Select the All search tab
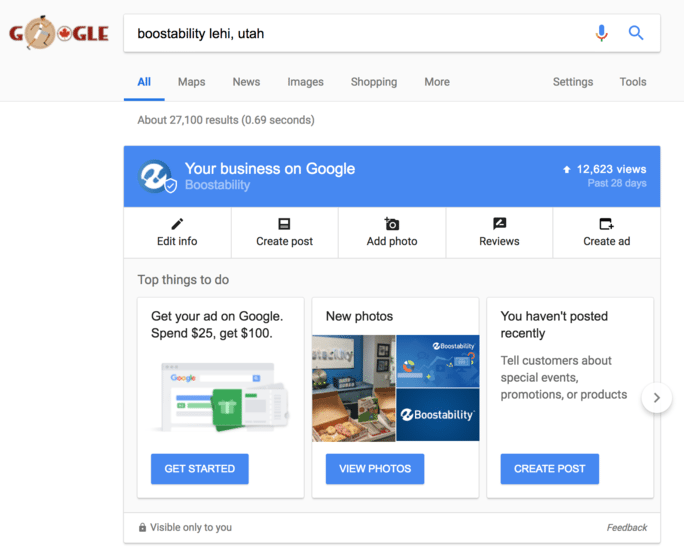This screenshot has width=684, height=558. [144, 82]
